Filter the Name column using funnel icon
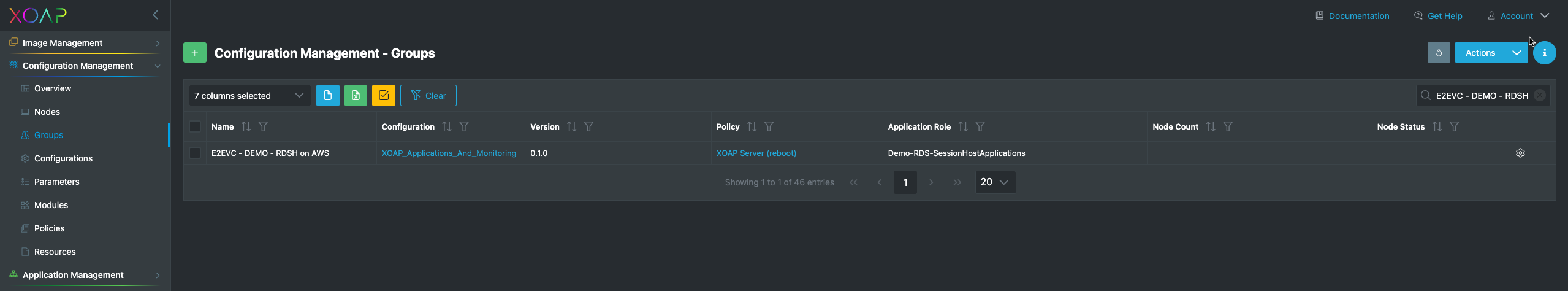 [x=263, y=126]
